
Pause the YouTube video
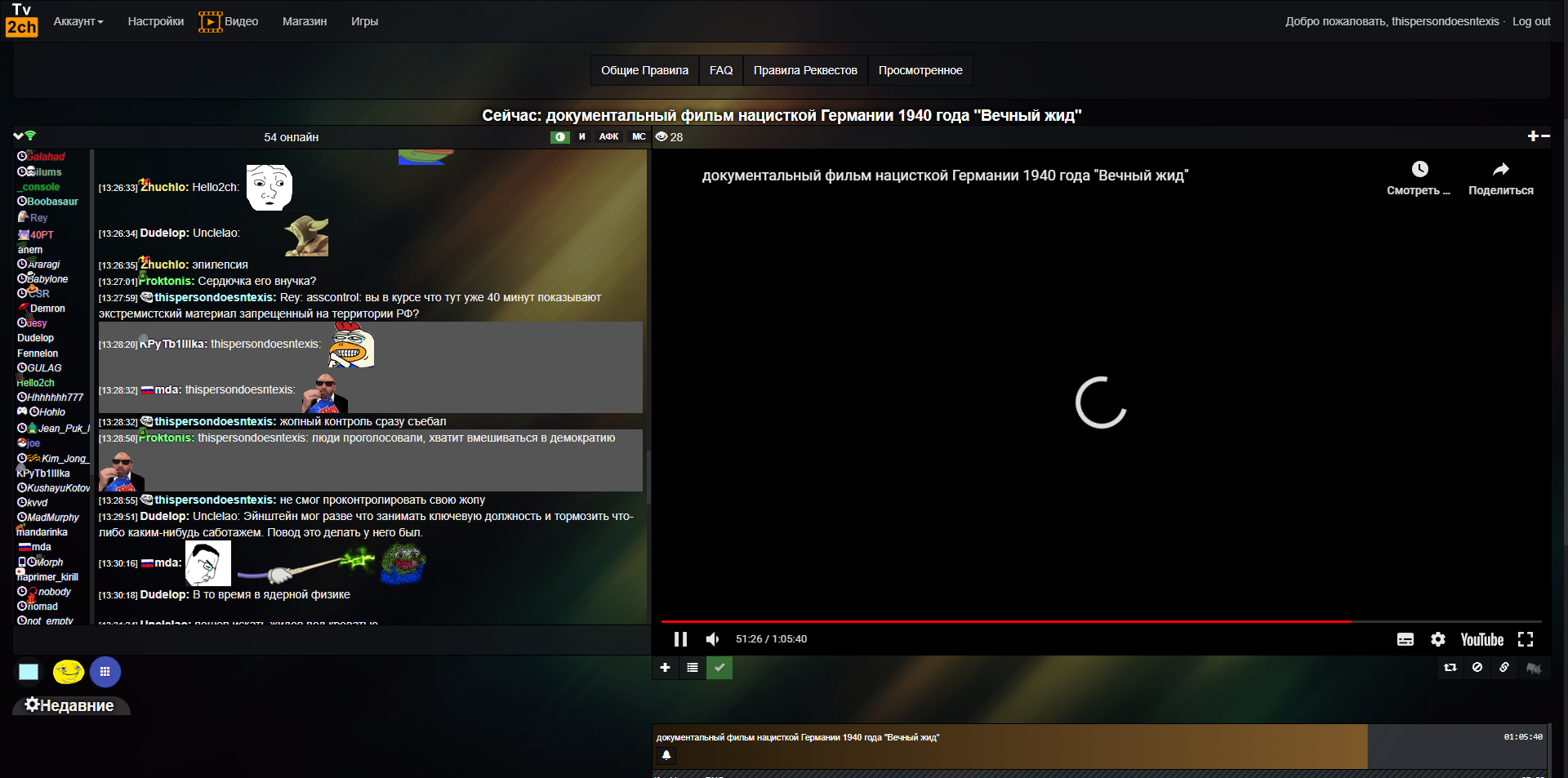point(680,639)
